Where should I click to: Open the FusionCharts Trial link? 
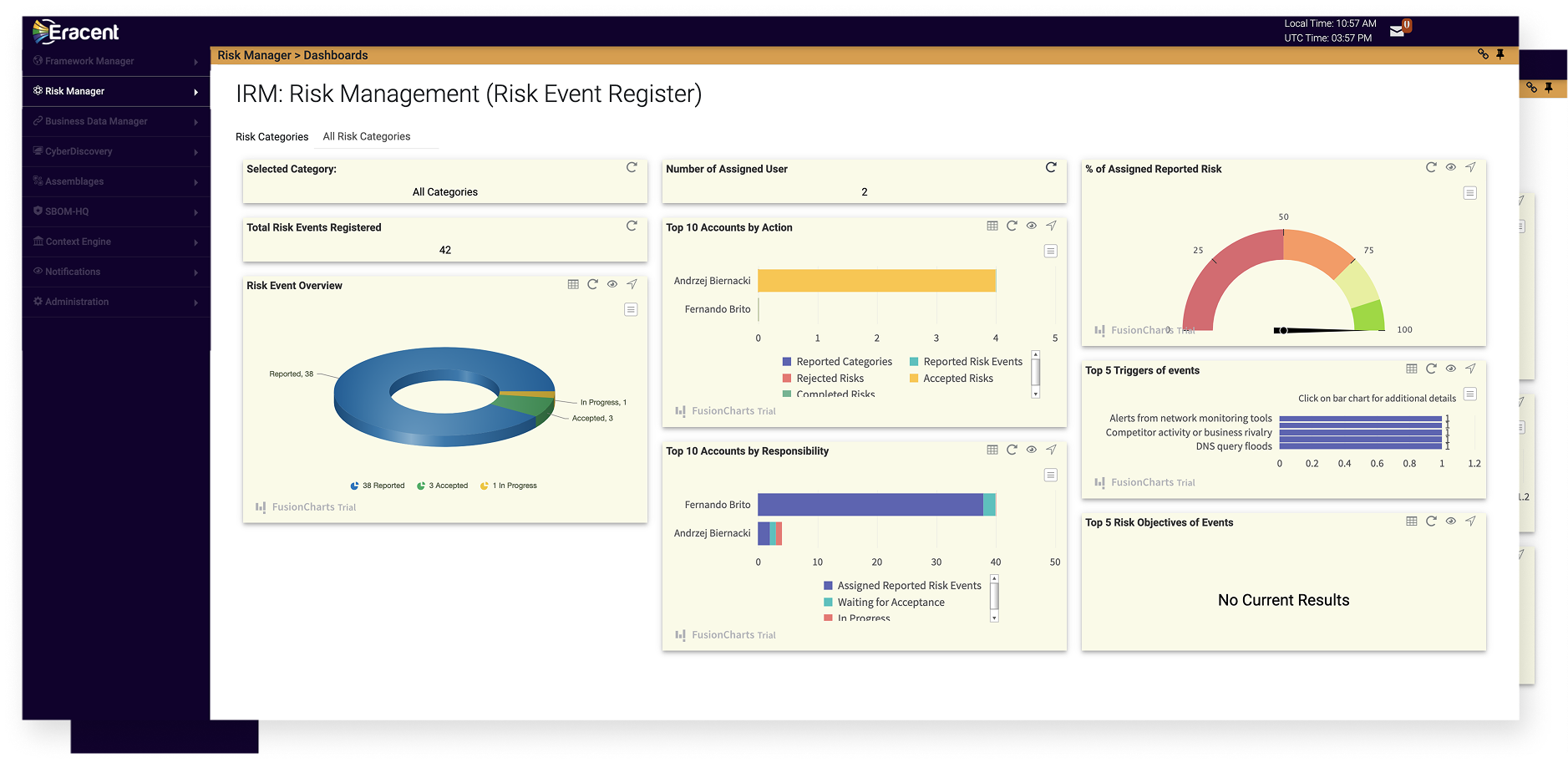click(x=314, y=506)
